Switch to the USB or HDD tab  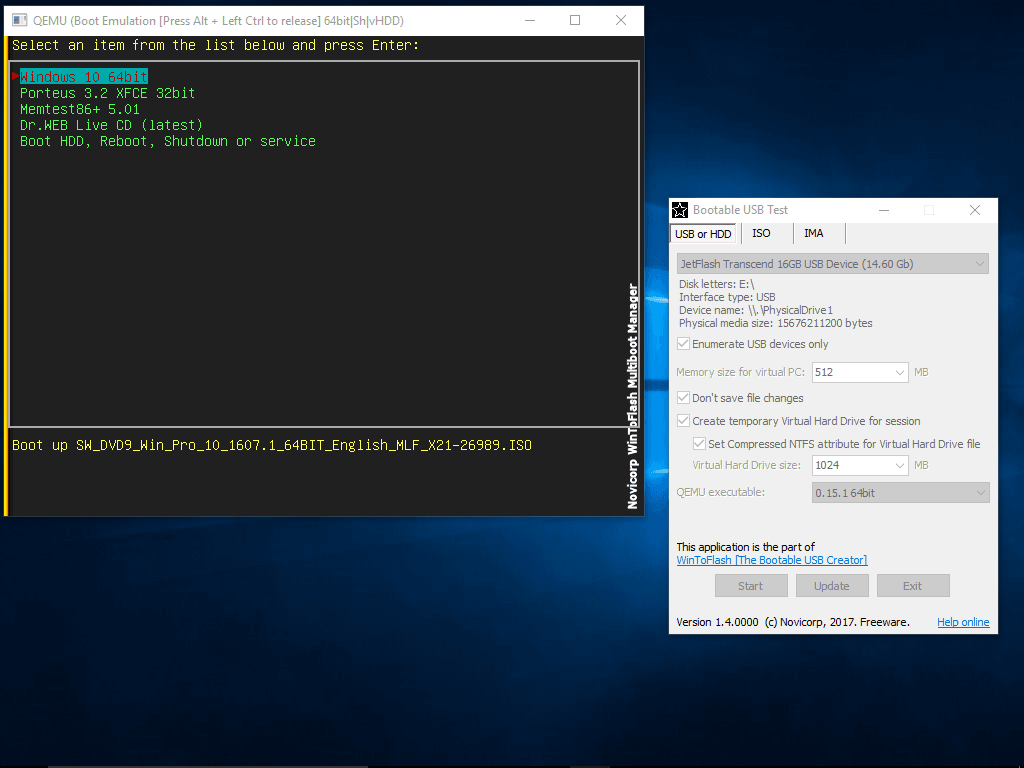[x=703, y=234]
